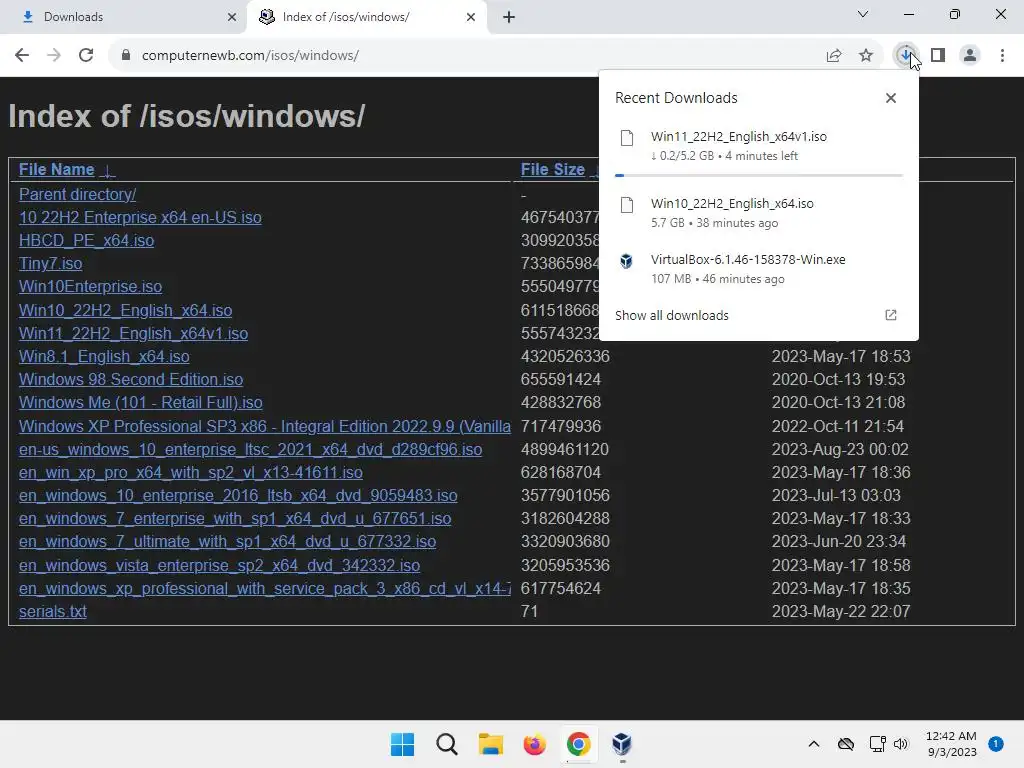
Task: Open the Chrome profile avatar
Action: [970, 56]
